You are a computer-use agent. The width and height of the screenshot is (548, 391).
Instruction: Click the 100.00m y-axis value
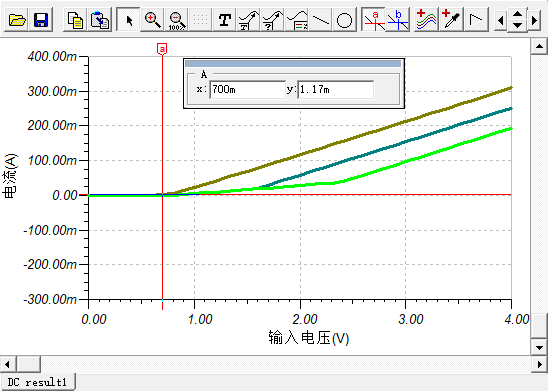point(52,160)
